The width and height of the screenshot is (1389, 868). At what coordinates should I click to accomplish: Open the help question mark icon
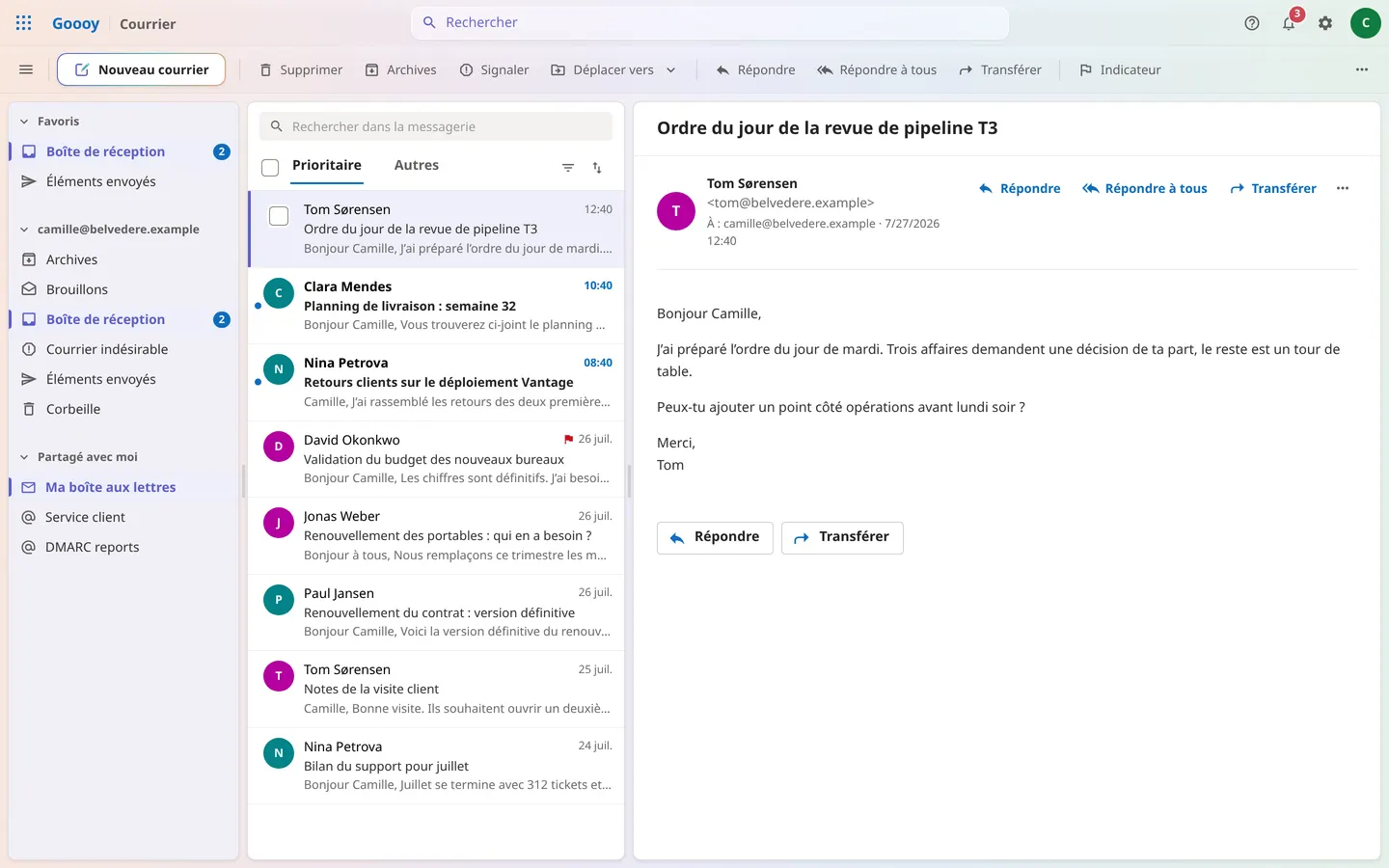pos(1252,23)
